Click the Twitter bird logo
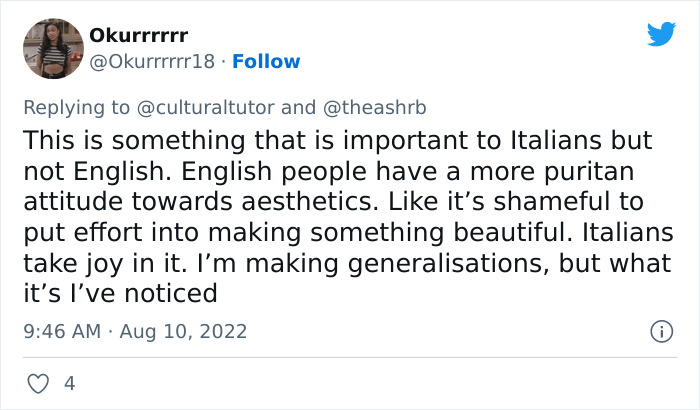Screen dimensions: 700x410 point(661,34)
